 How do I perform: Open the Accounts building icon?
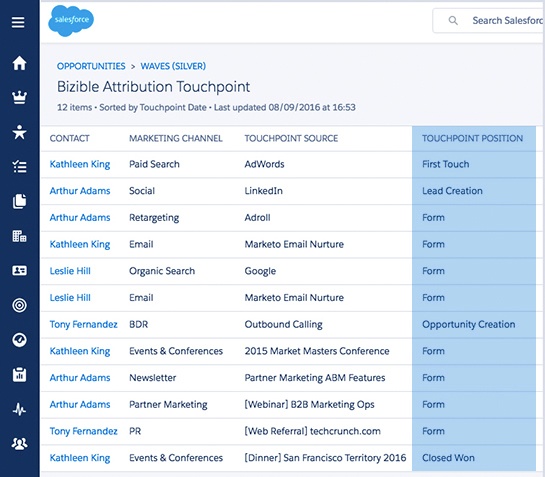19,236
